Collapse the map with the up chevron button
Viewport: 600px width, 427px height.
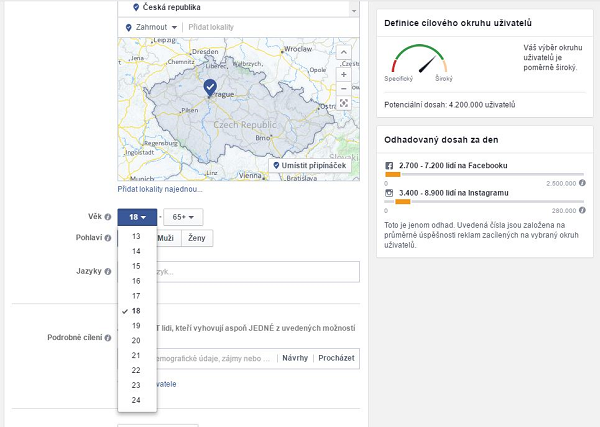pos(344,52)
